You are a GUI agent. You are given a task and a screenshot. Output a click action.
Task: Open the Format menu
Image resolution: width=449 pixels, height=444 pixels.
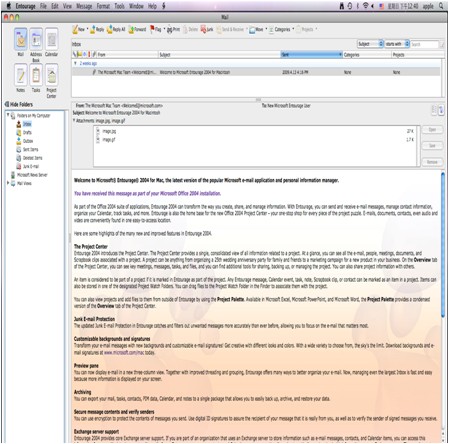pos(103,6)
